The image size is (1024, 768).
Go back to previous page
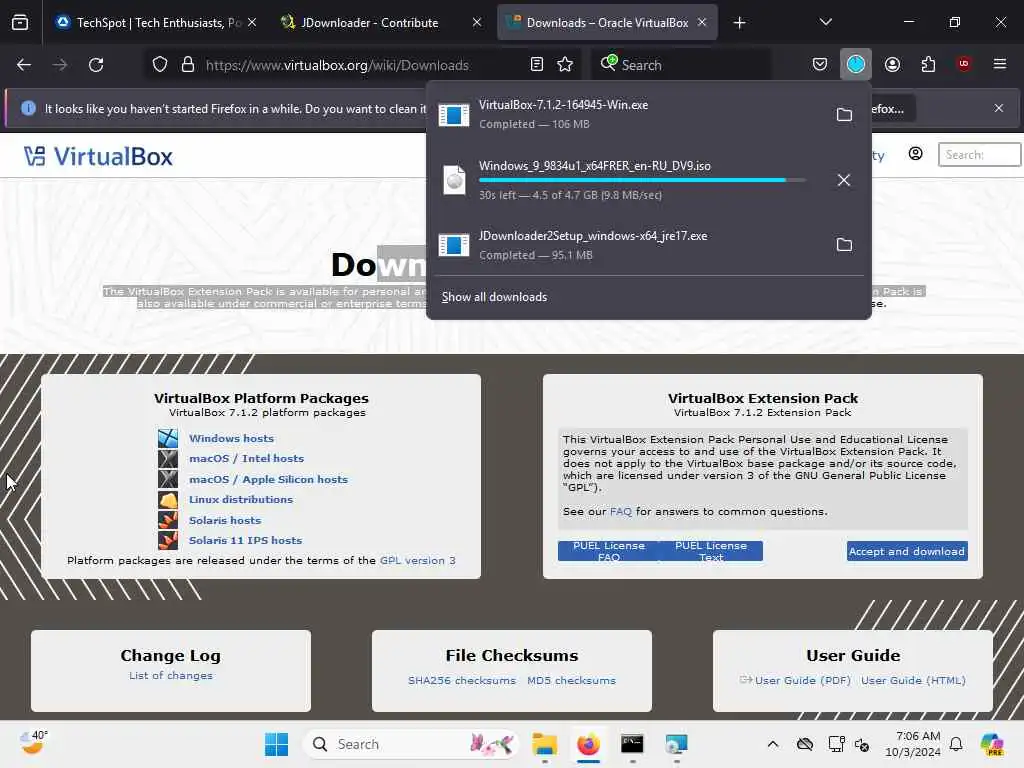tap(24, 65)
